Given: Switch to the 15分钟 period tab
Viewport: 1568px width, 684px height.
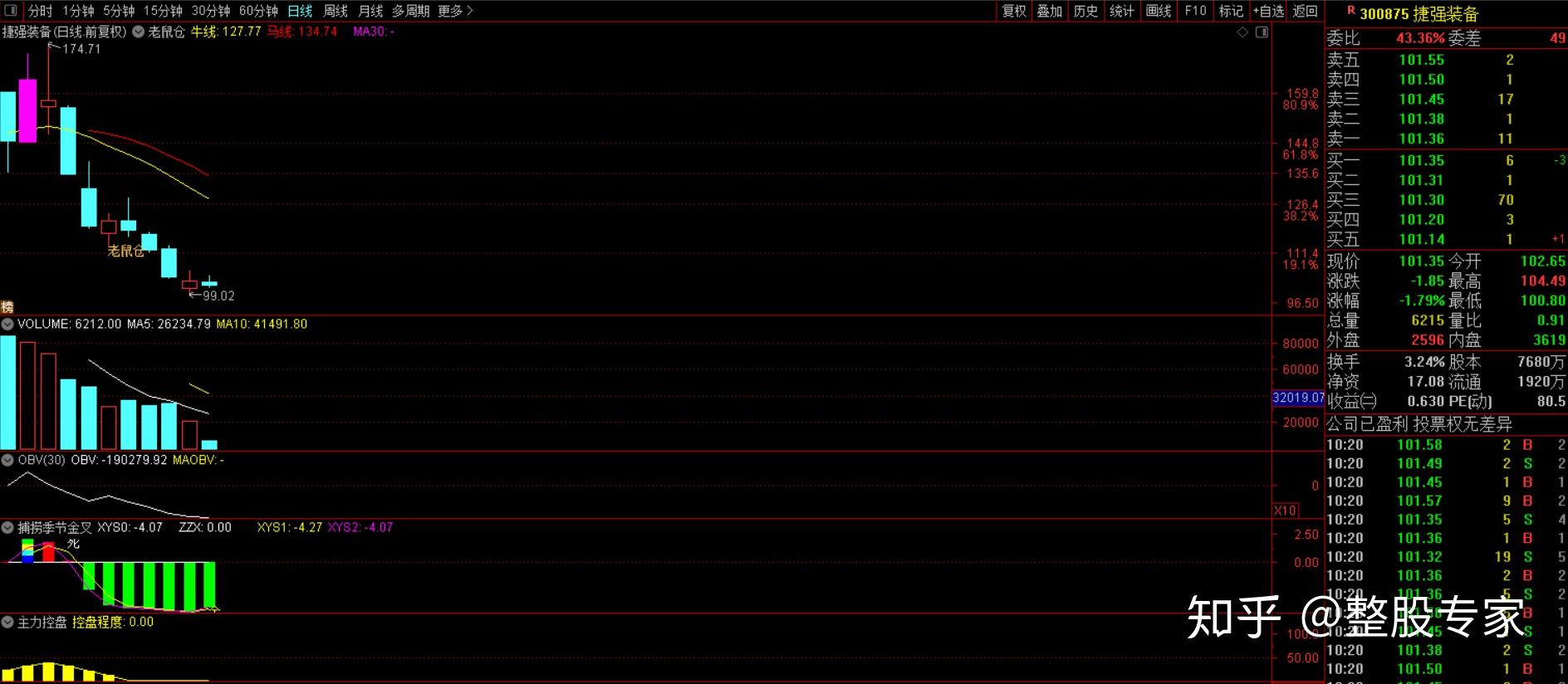Looking at the screenshot, I should [163, 11].
